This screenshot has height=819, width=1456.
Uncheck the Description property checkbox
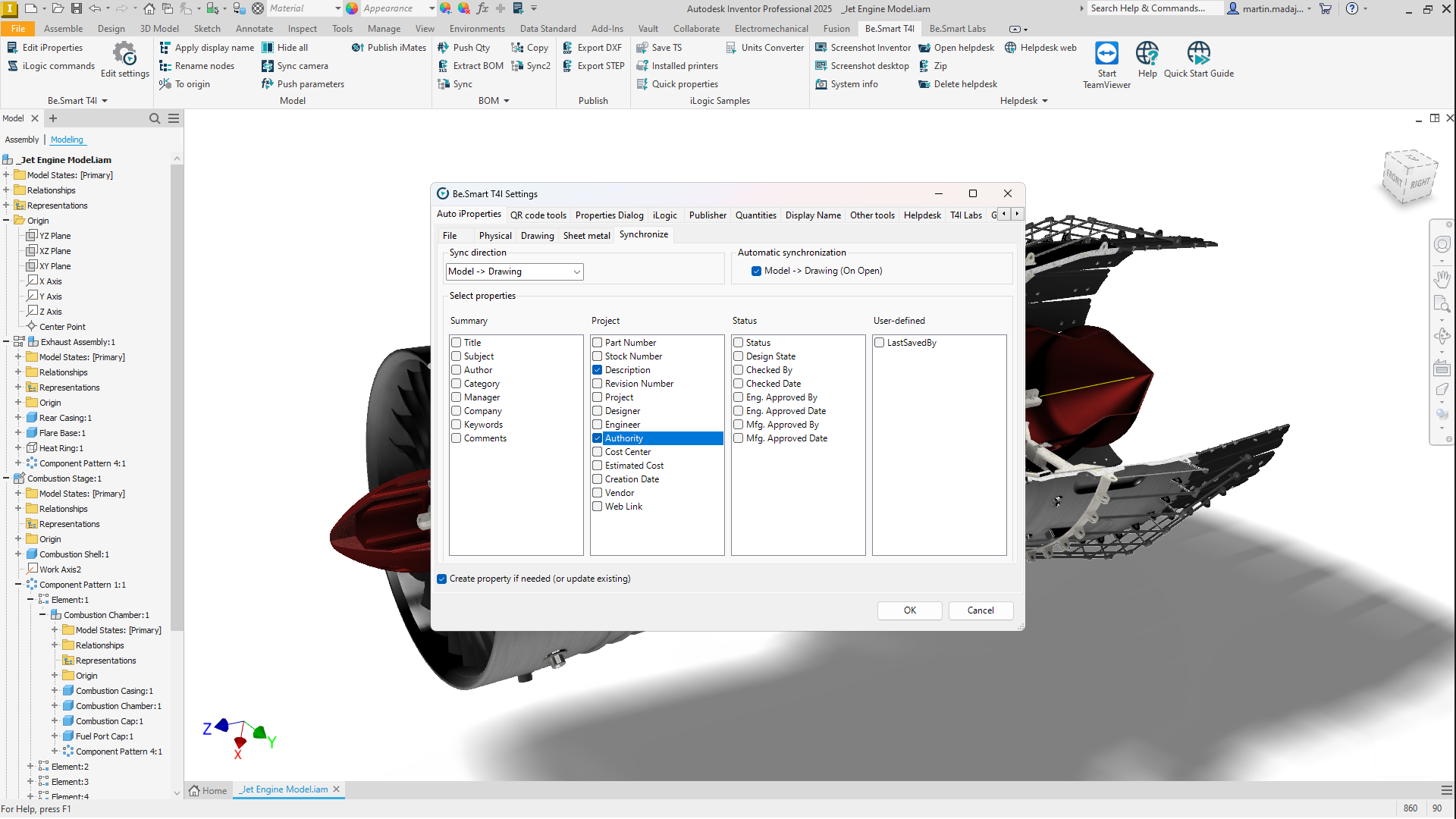598,370
